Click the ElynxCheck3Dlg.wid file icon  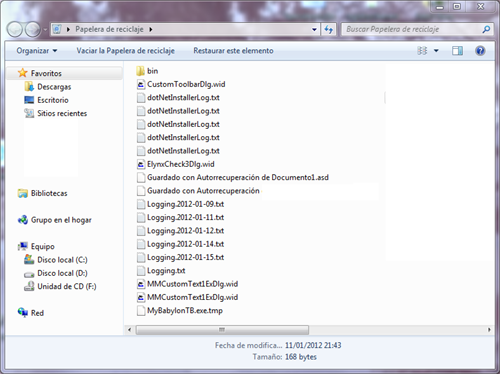(141, 164)
